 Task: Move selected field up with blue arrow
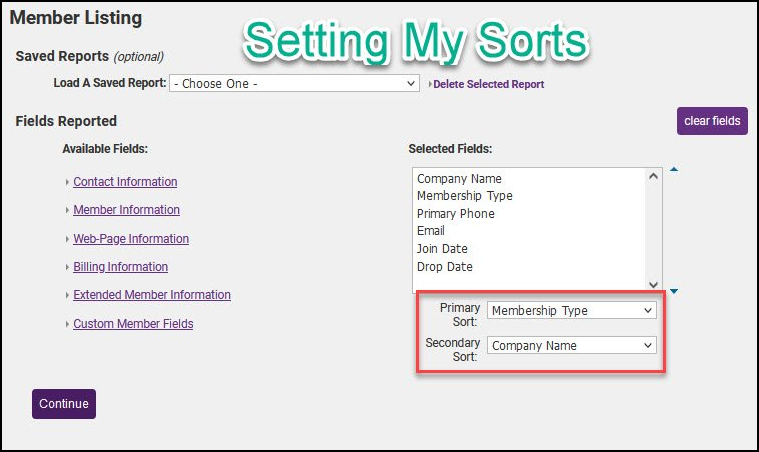[x=674, y=170]
